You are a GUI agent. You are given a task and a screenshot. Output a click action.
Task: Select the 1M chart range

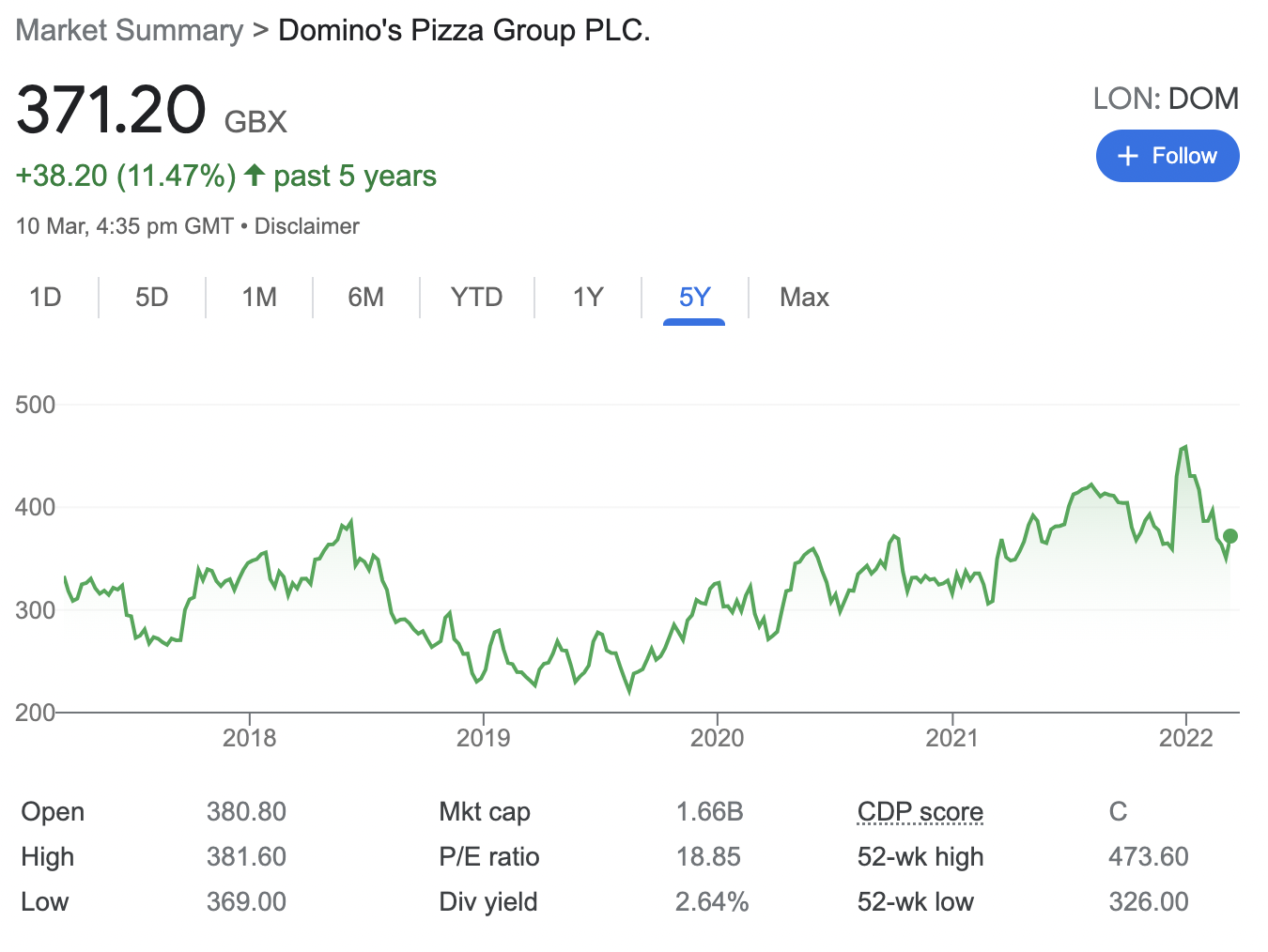point(258,298)
